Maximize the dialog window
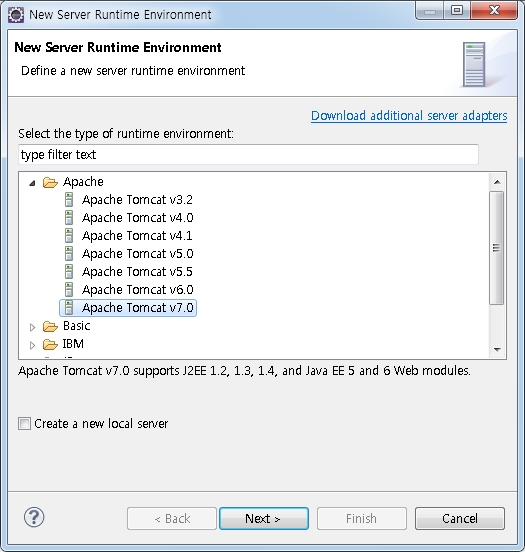This screenshot has width=525, height=552. 456,10
